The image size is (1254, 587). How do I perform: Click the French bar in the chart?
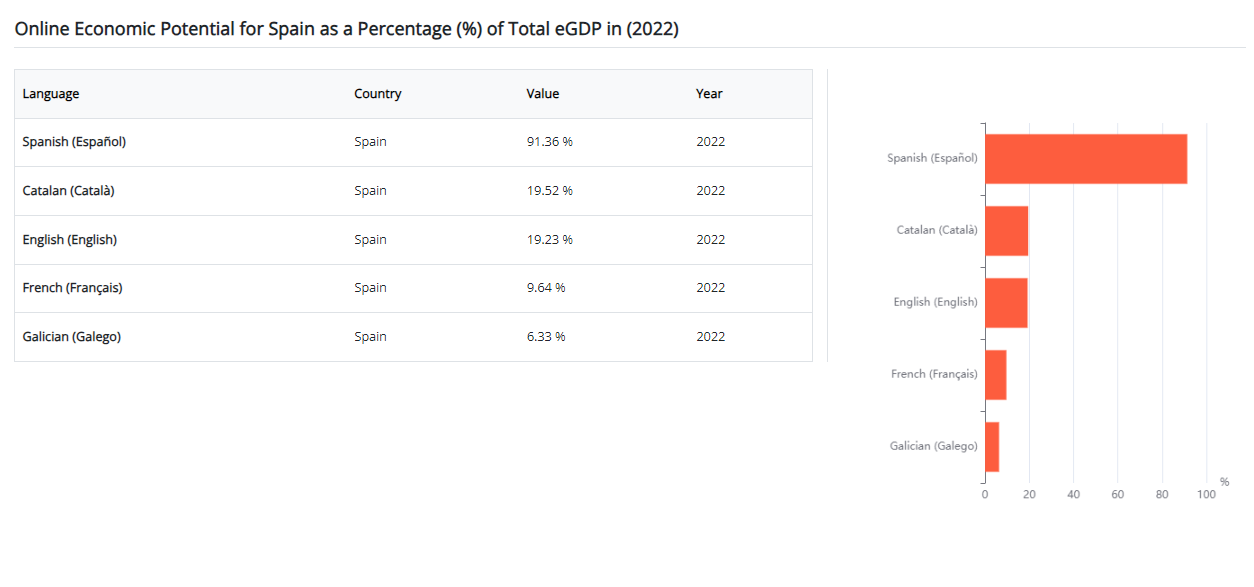point(995,375)
